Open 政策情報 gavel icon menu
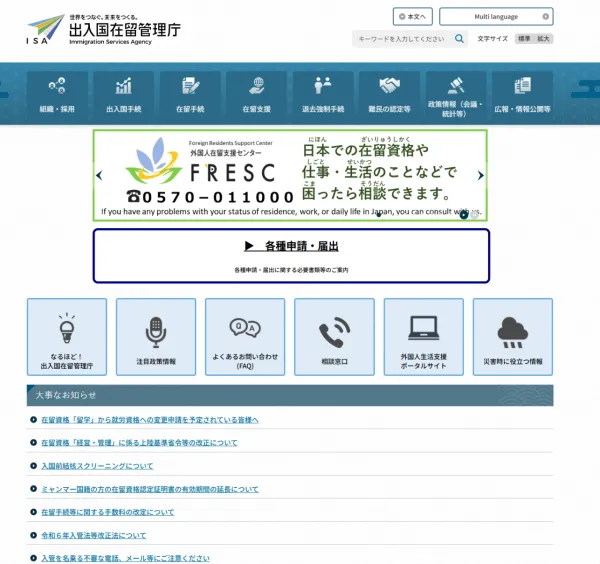This screenshot has height=564, width=600. tap(455, 92)
